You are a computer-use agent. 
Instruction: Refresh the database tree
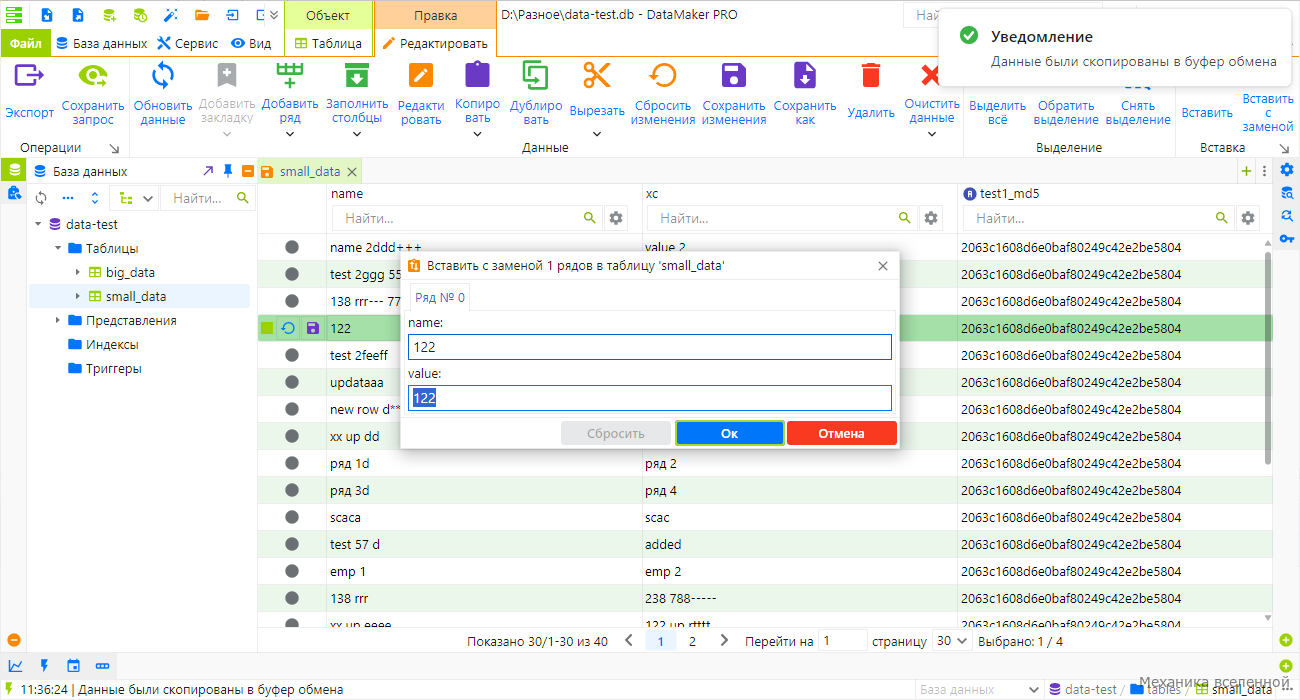(x=41, y=198)
